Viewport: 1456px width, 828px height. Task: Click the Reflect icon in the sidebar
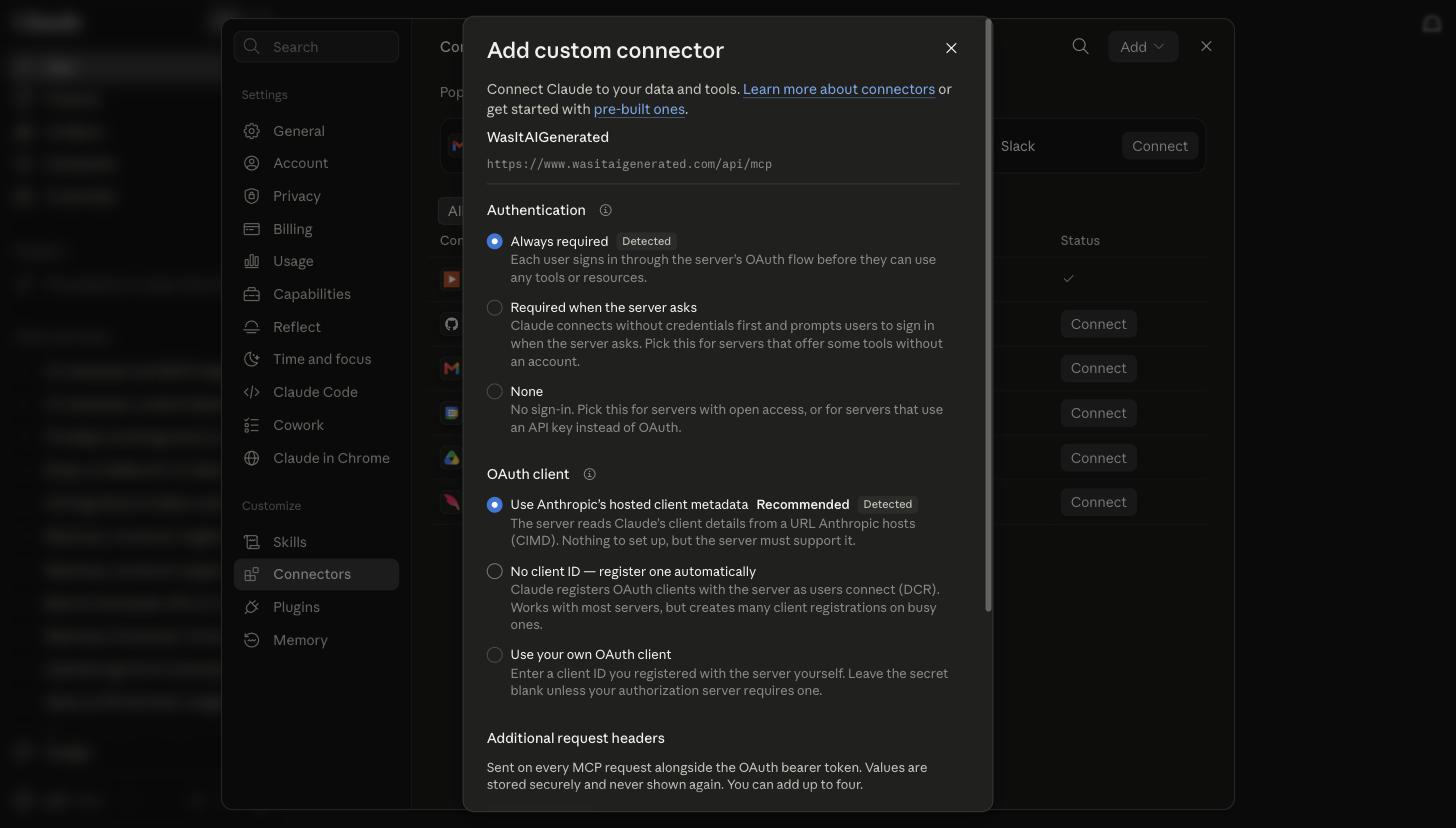(x=252, y=327)
